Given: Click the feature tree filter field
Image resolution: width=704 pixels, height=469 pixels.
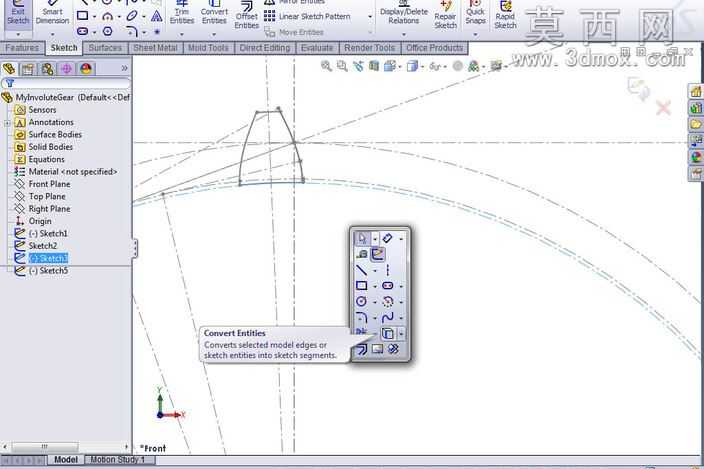Looking at the screenshot, I should coord(66,83).
